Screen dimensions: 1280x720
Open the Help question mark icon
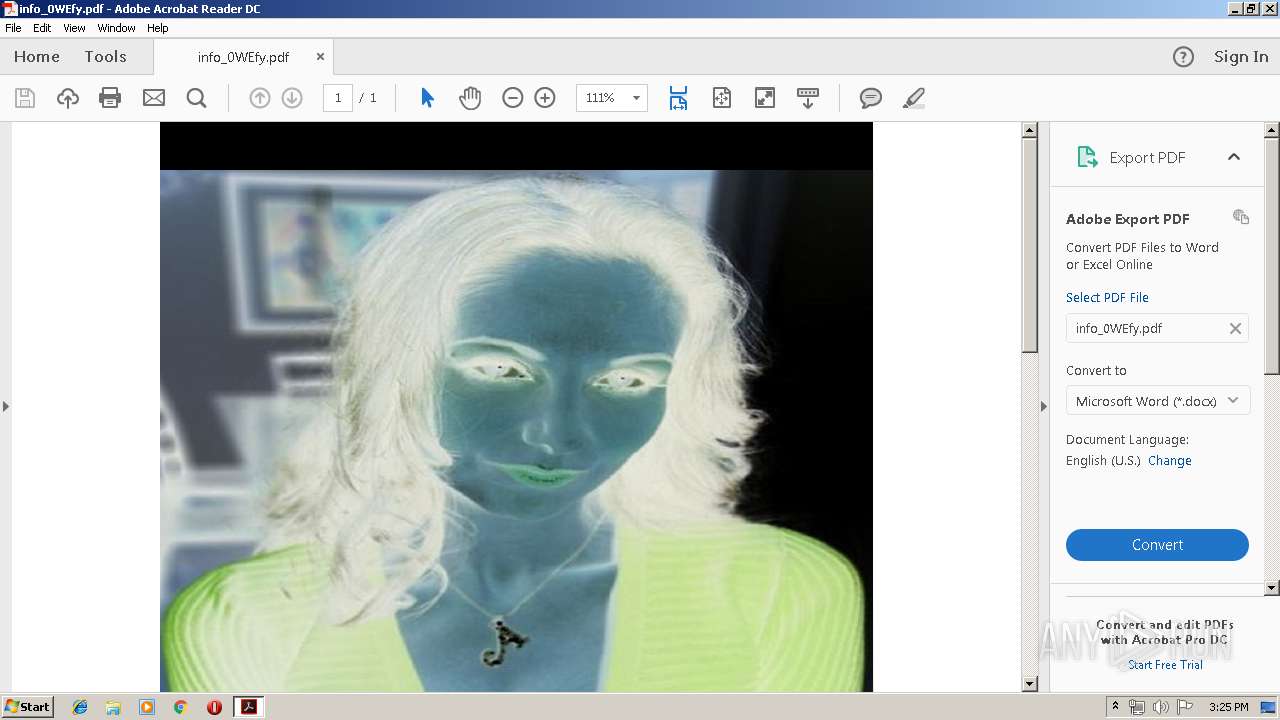pyautogui.click(x=1183, y=57)
